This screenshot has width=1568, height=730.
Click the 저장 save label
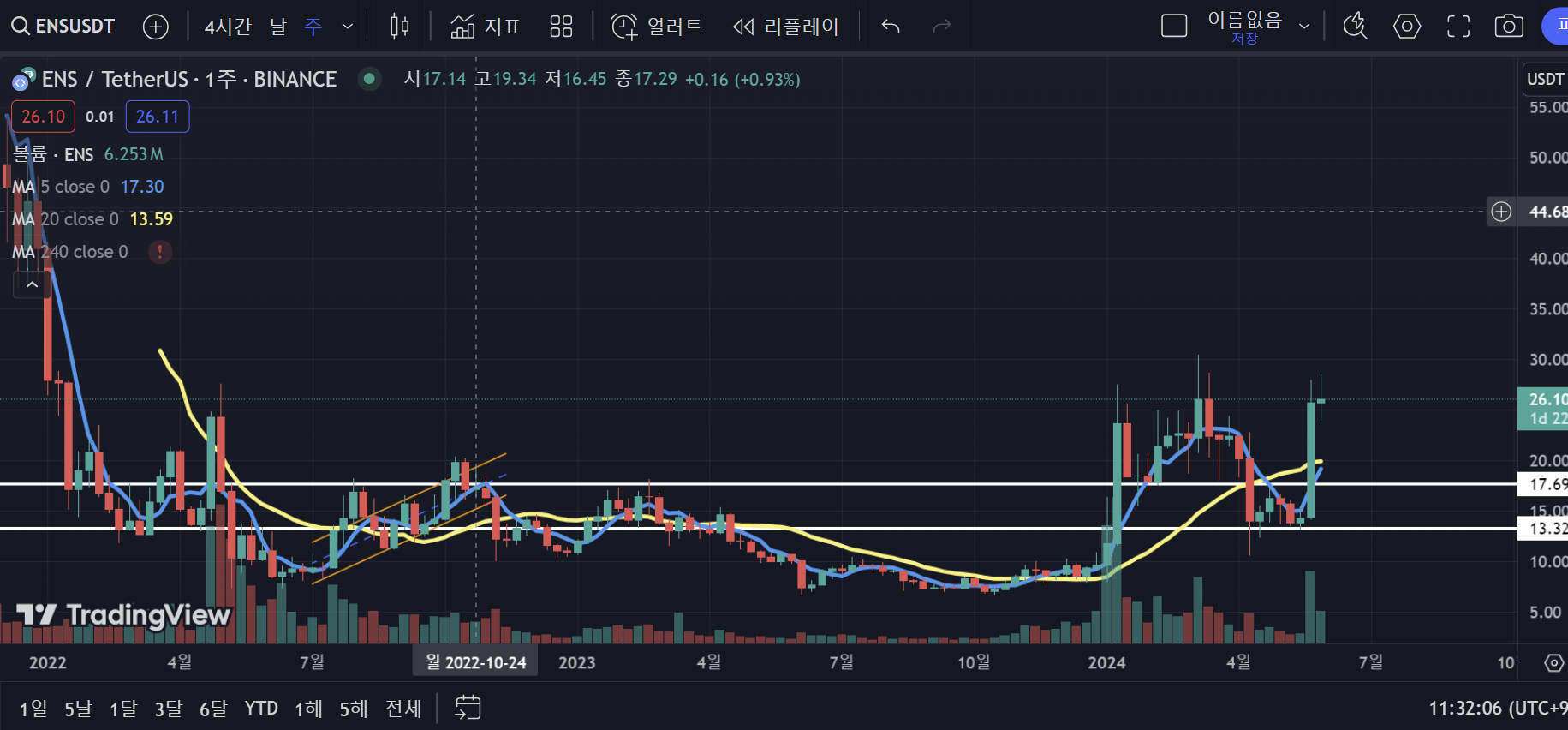(1244, 39)
